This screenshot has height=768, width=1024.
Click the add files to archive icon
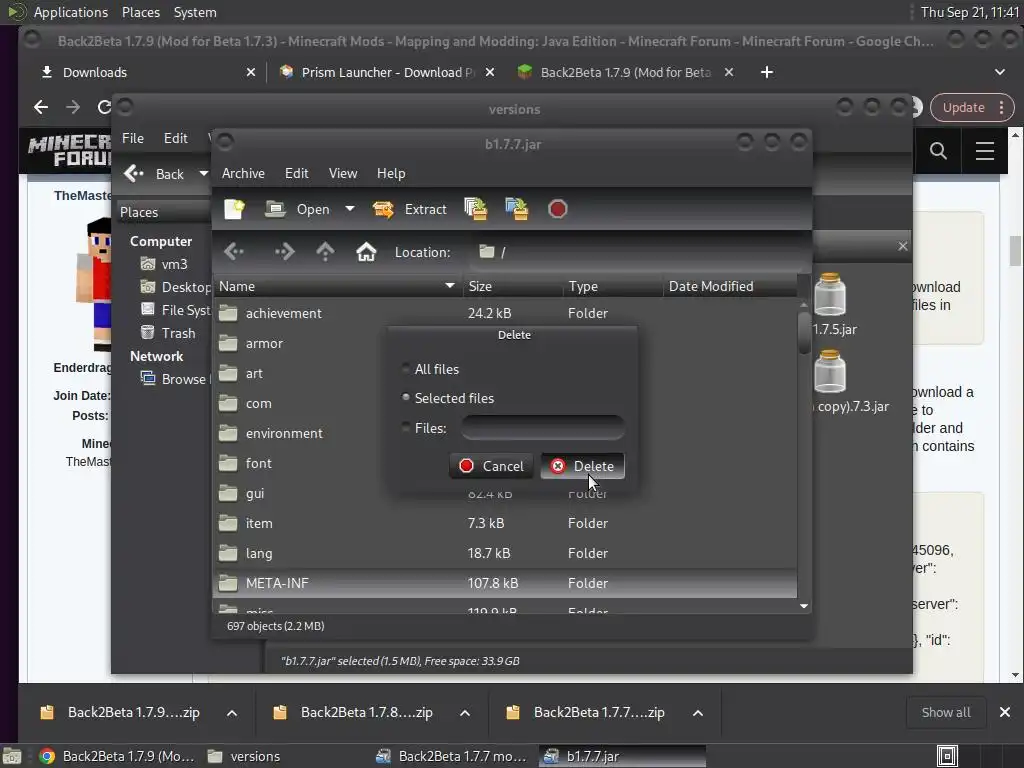tap(476, 209)
